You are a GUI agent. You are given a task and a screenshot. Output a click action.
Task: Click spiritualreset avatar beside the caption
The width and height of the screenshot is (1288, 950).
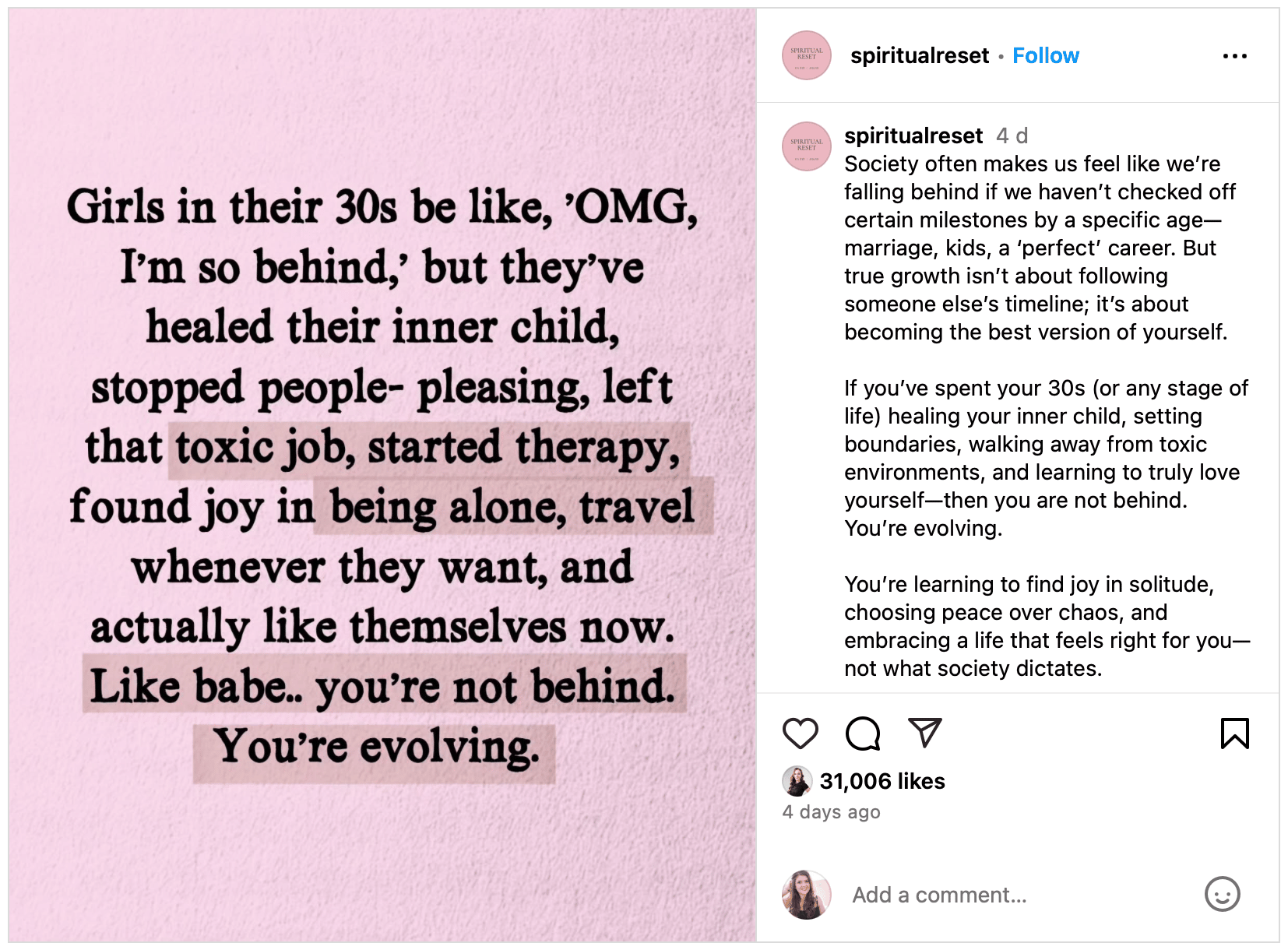(x=807, y=146)
